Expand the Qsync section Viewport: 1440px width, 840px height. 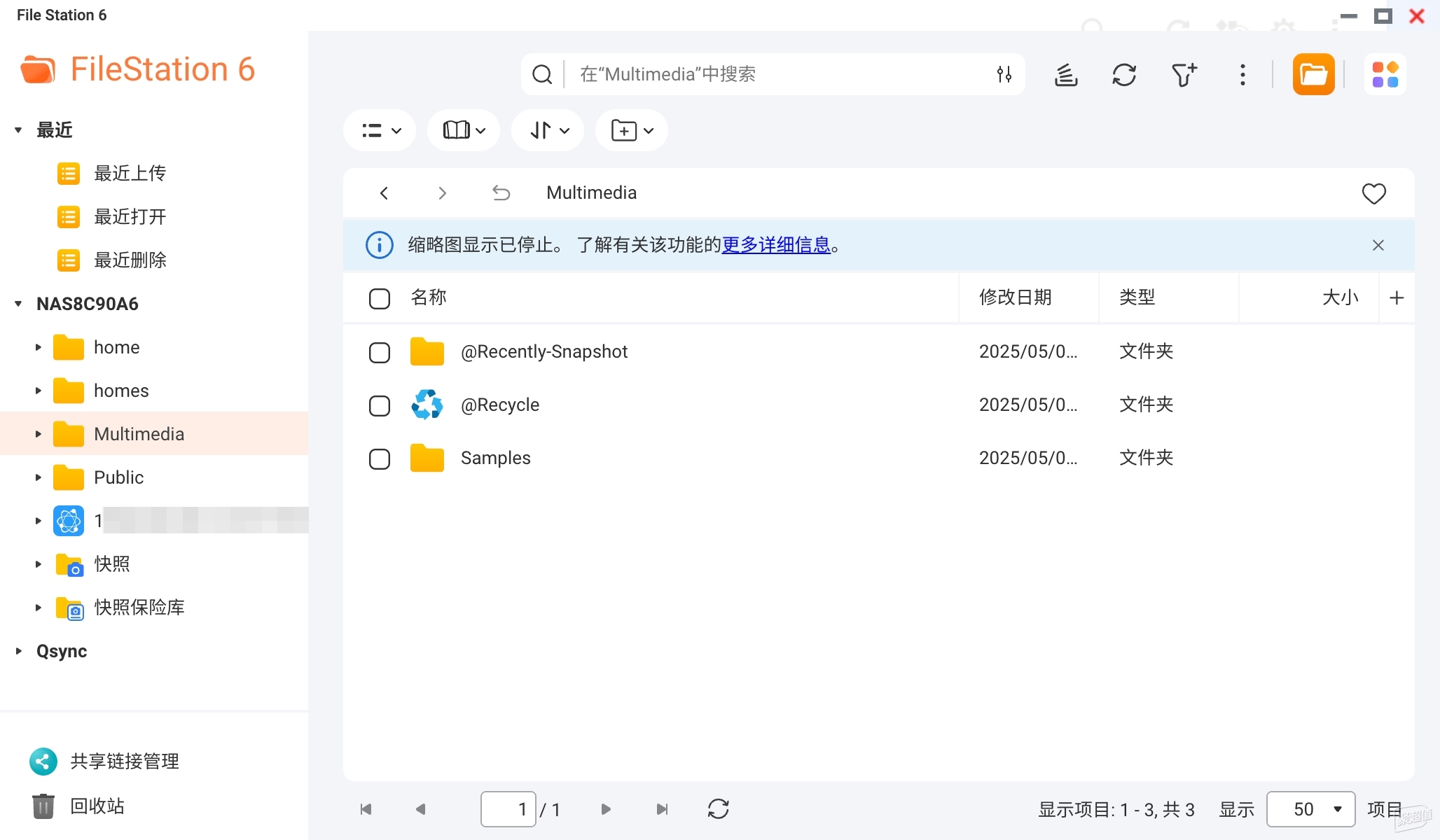[18, 651]
